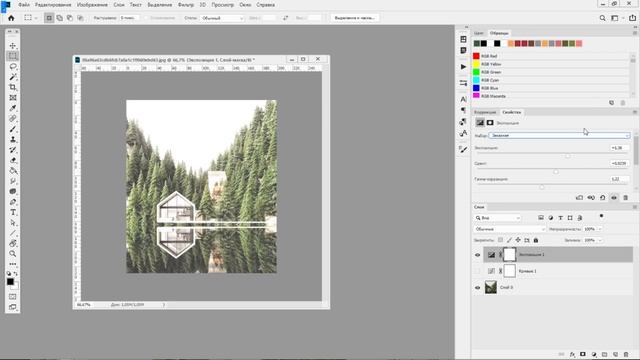Select the Lasso tool
640x360 pixels.
click(x=13, y=66)
